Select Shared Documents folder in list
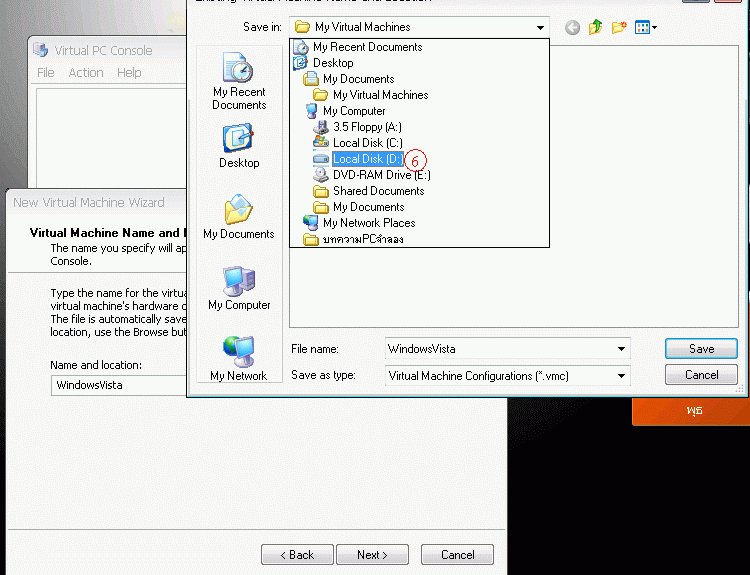 point(369,191)
